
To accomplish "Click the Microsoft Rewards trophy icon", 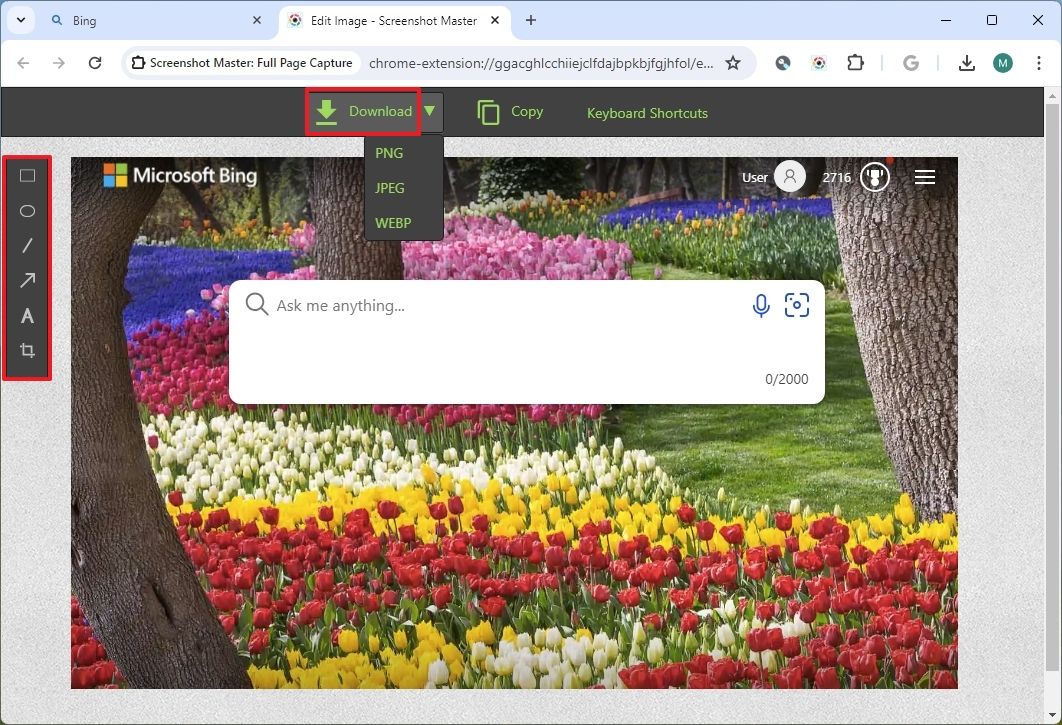I will click(x=874, y=177).
